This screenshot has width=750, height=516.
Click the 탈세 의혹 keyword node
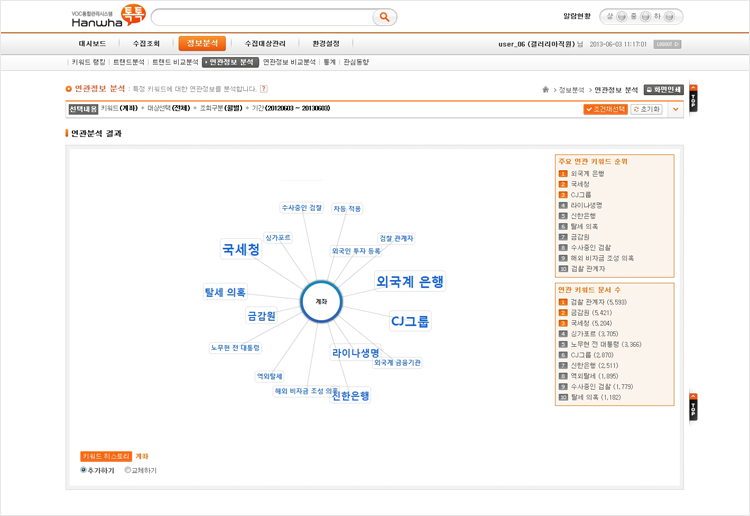225,292
